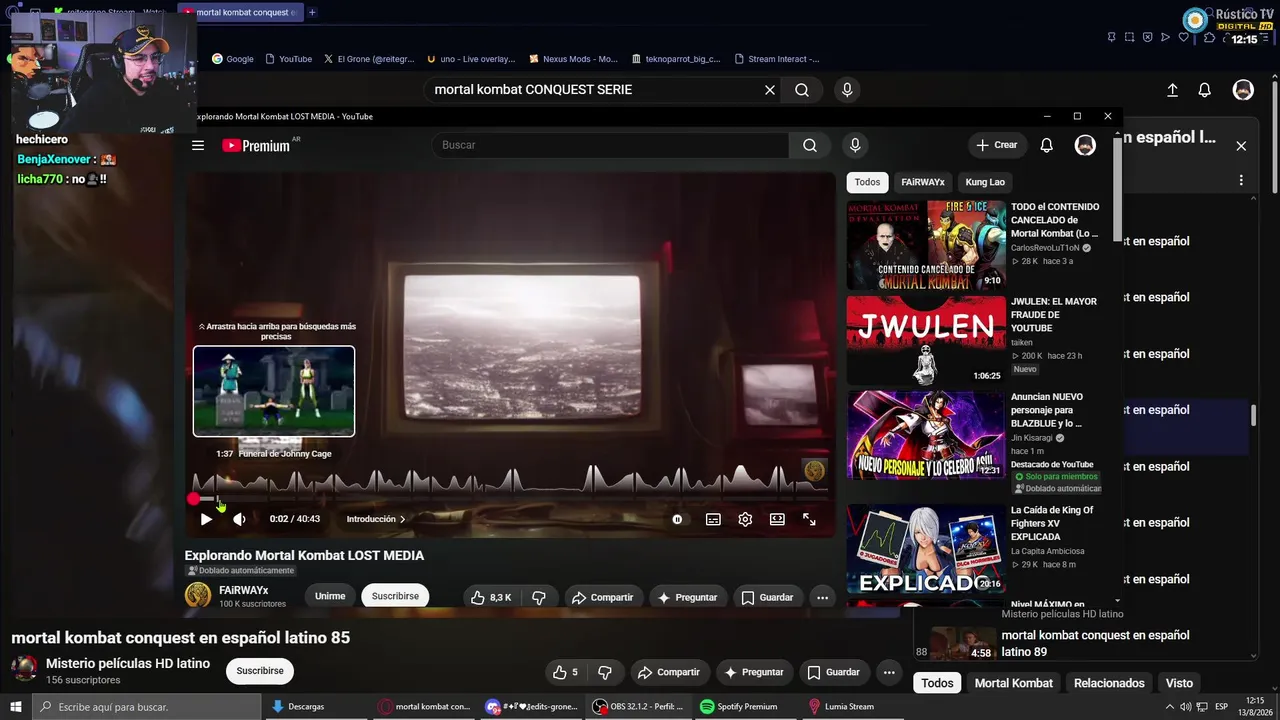Open account avatar menu in popup window
The image size is (1280, 720).
coord(1085,146)
